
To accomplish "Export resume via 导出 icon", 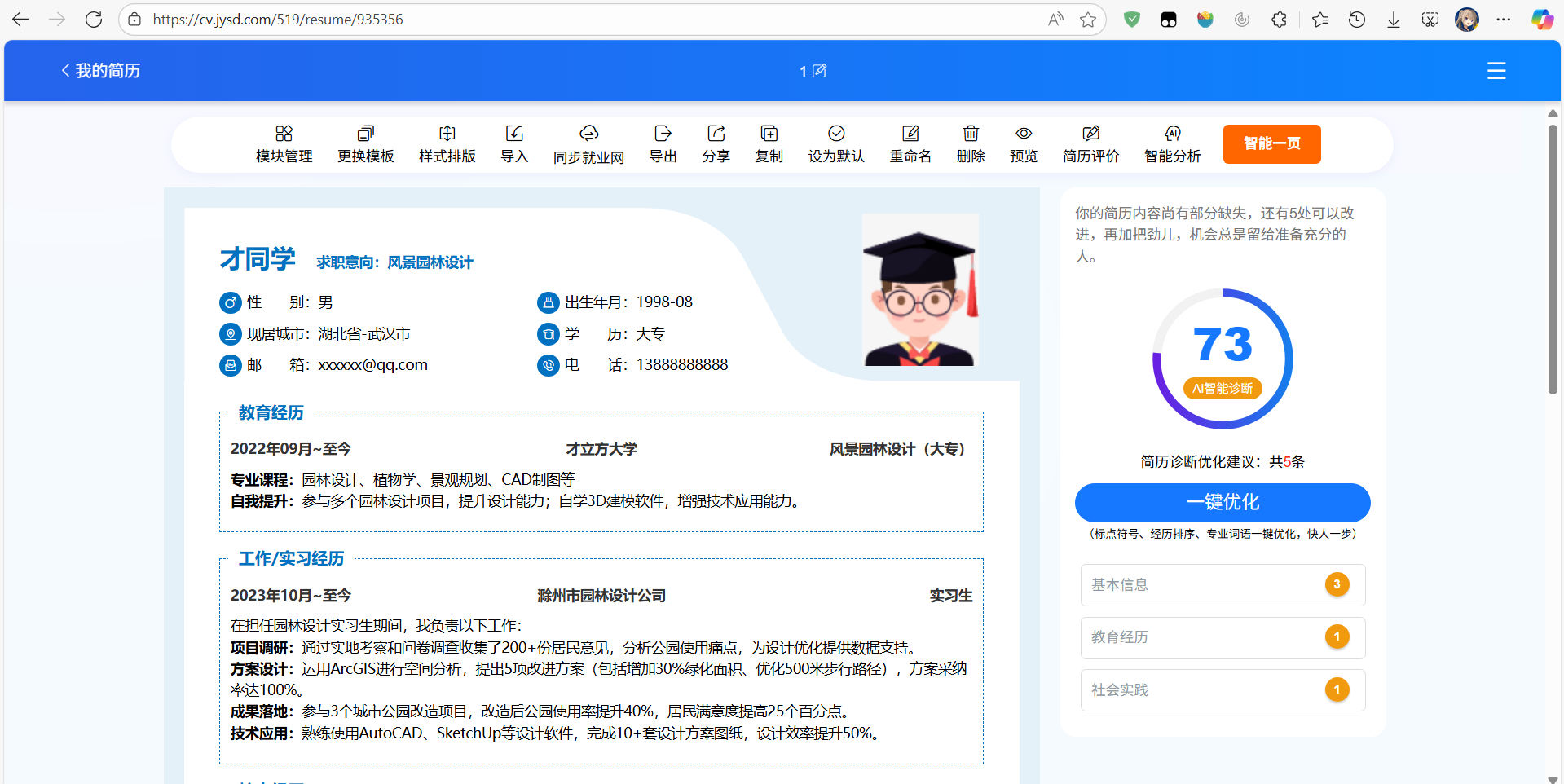I will (x=663, y=143).
